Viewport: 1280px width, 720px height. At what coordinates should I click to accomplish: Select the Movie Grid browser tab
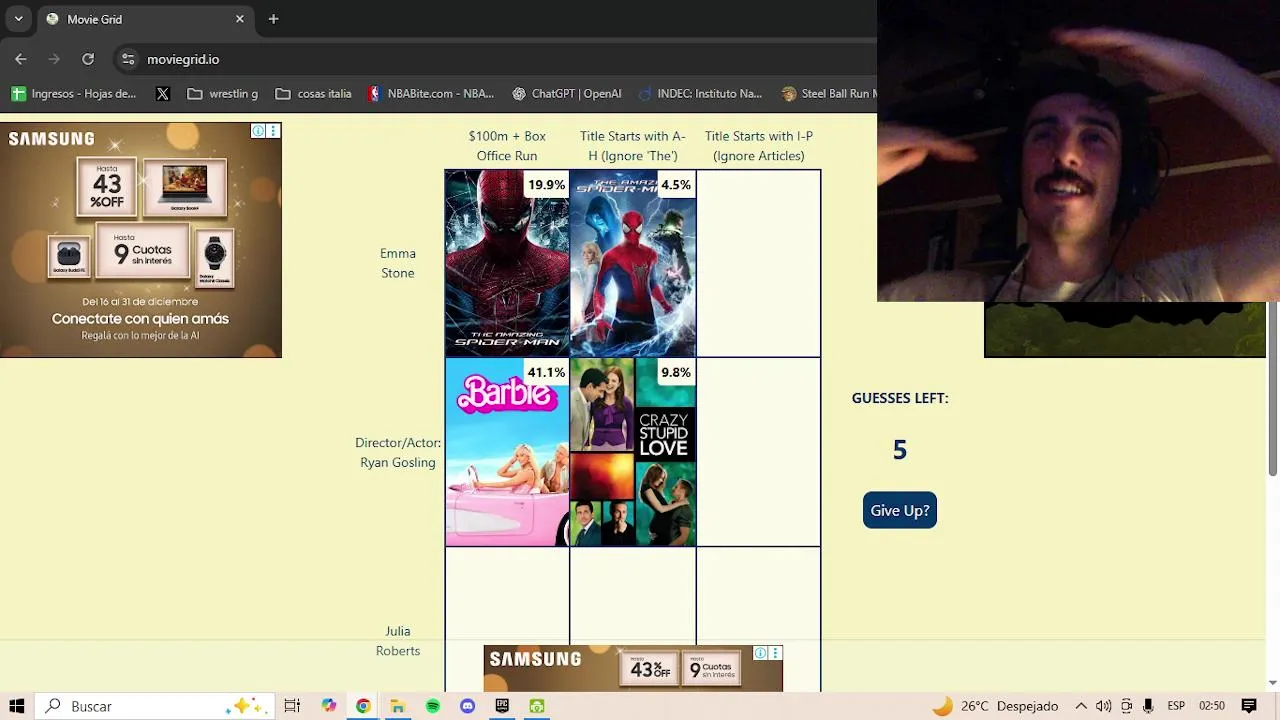[145, 19]
